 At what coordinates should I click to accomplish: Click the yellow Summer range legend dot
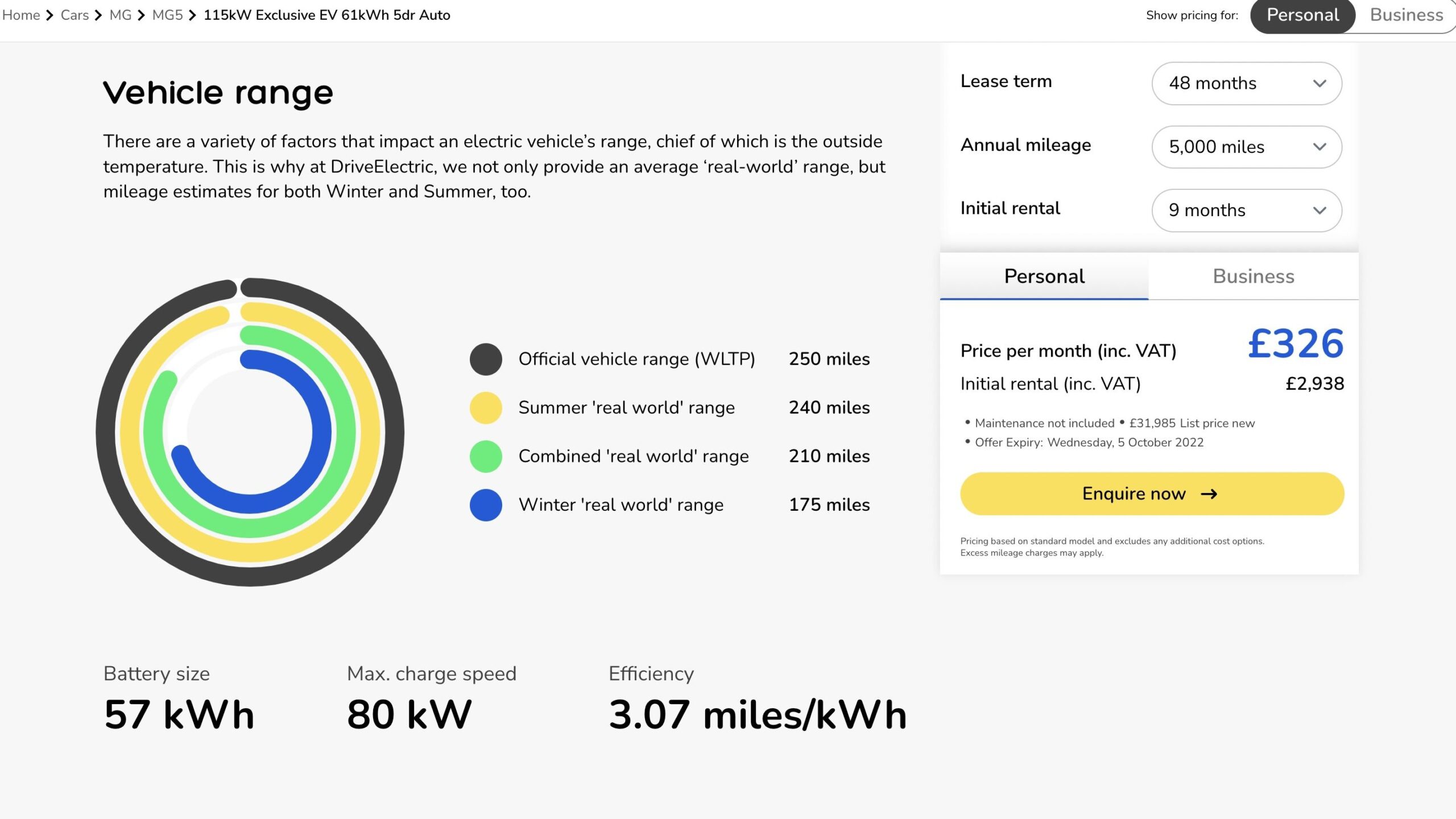486,408
